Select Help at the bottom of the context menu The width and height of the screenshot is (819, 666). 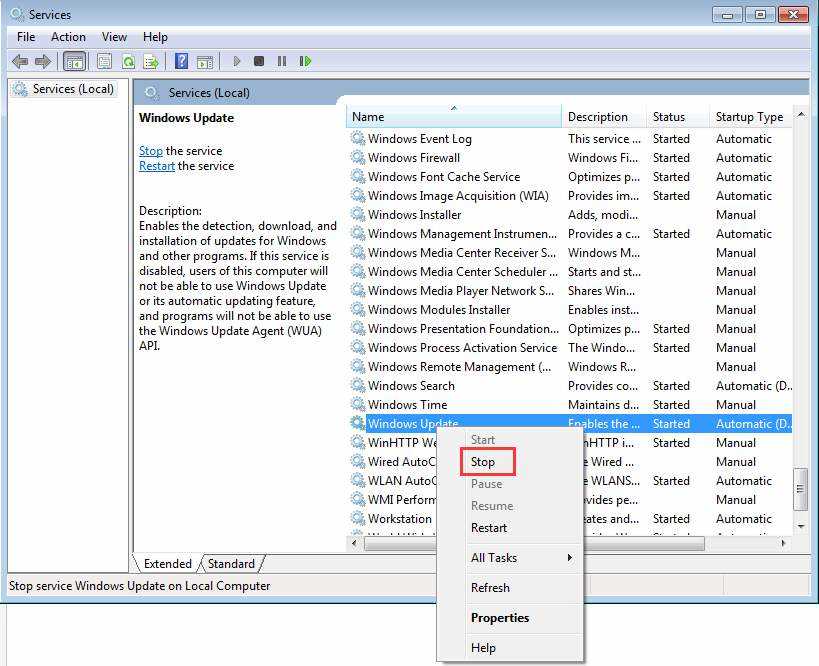tap(483, 648)
